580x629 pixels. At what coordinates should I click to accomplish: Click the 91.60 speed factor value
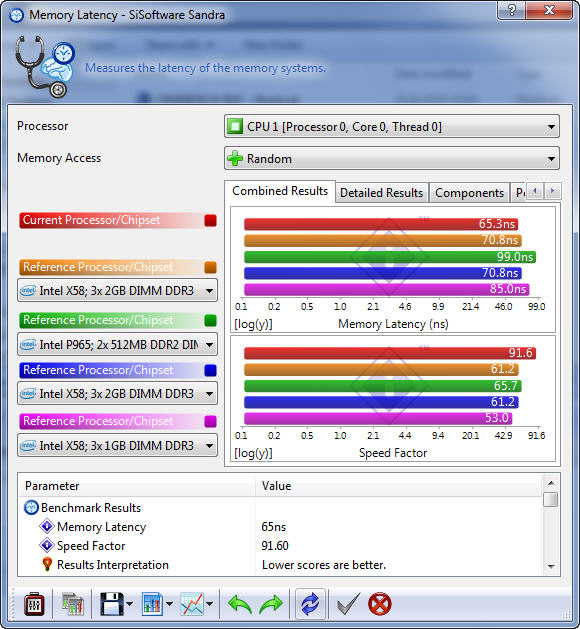[x=275, y=546]
